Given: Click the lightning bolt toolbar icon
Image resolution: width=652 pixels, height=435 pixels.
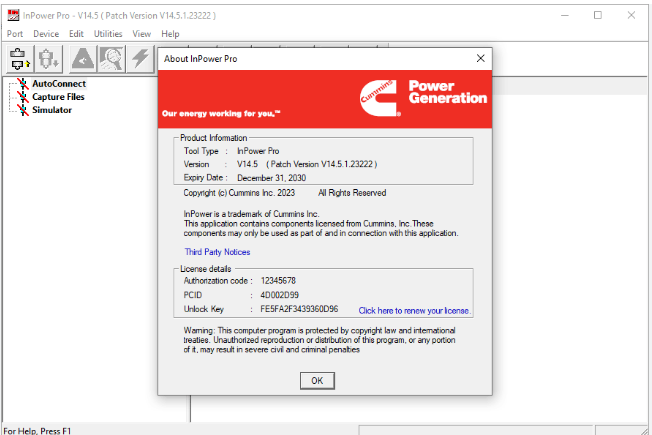Looking at the screenshot, I should (x=141, y=59).
